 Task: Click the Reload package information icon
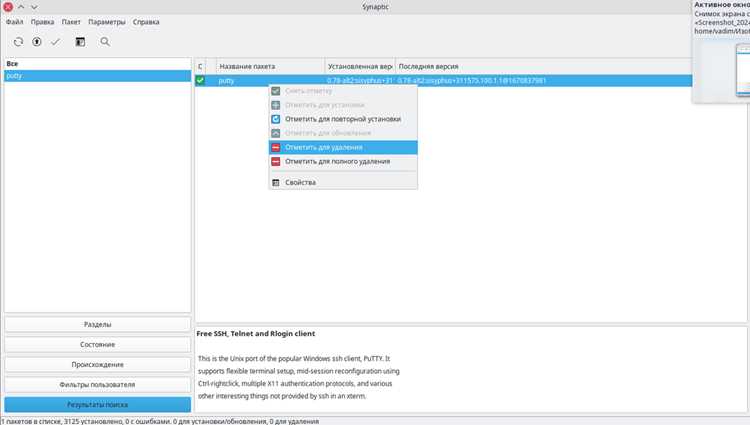pos(18,42)
